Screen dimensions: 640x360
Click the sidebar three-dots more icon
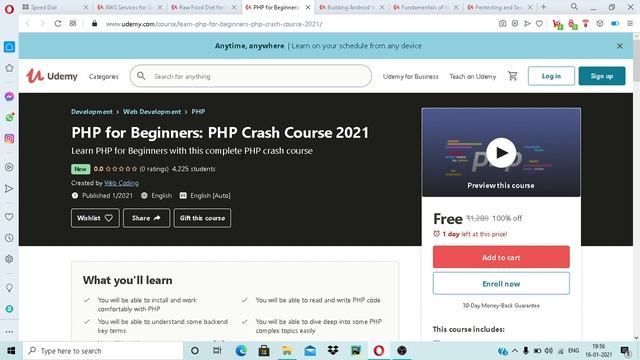(x=9, y=332)
